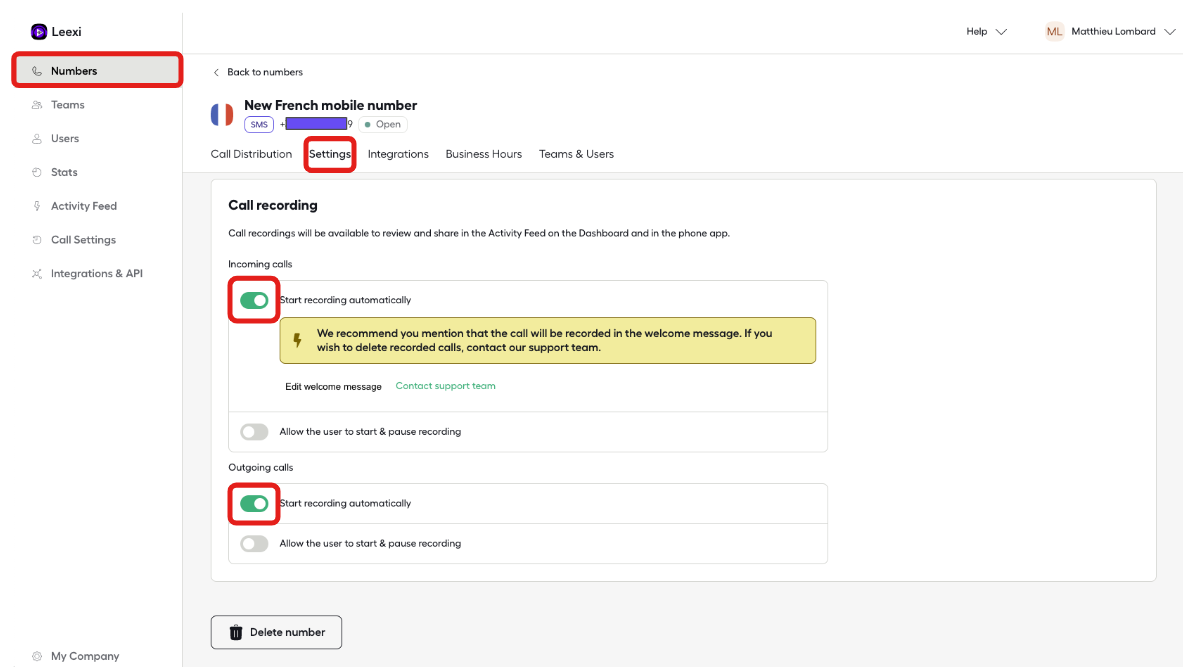Enable user start & pause for outgoing calls
The height and width of the screenshot is (667, 1183).
(254, 543)
